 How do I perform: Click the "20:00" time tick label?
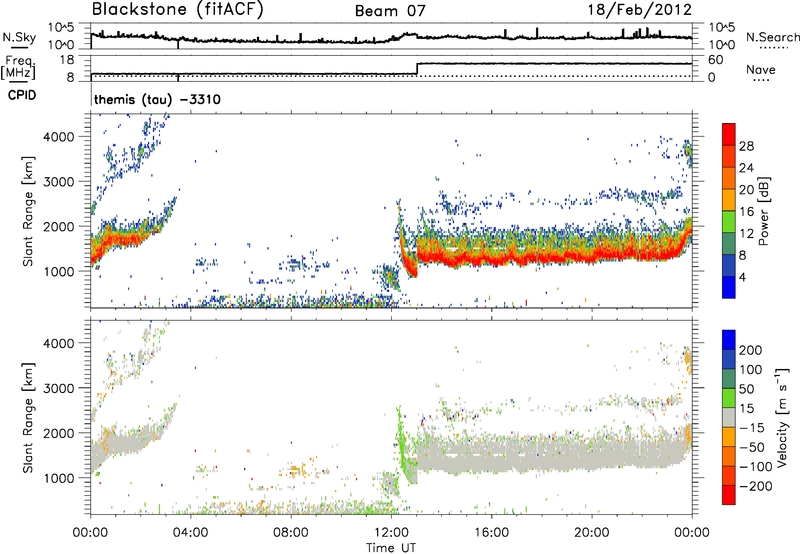tap(592, 533)
